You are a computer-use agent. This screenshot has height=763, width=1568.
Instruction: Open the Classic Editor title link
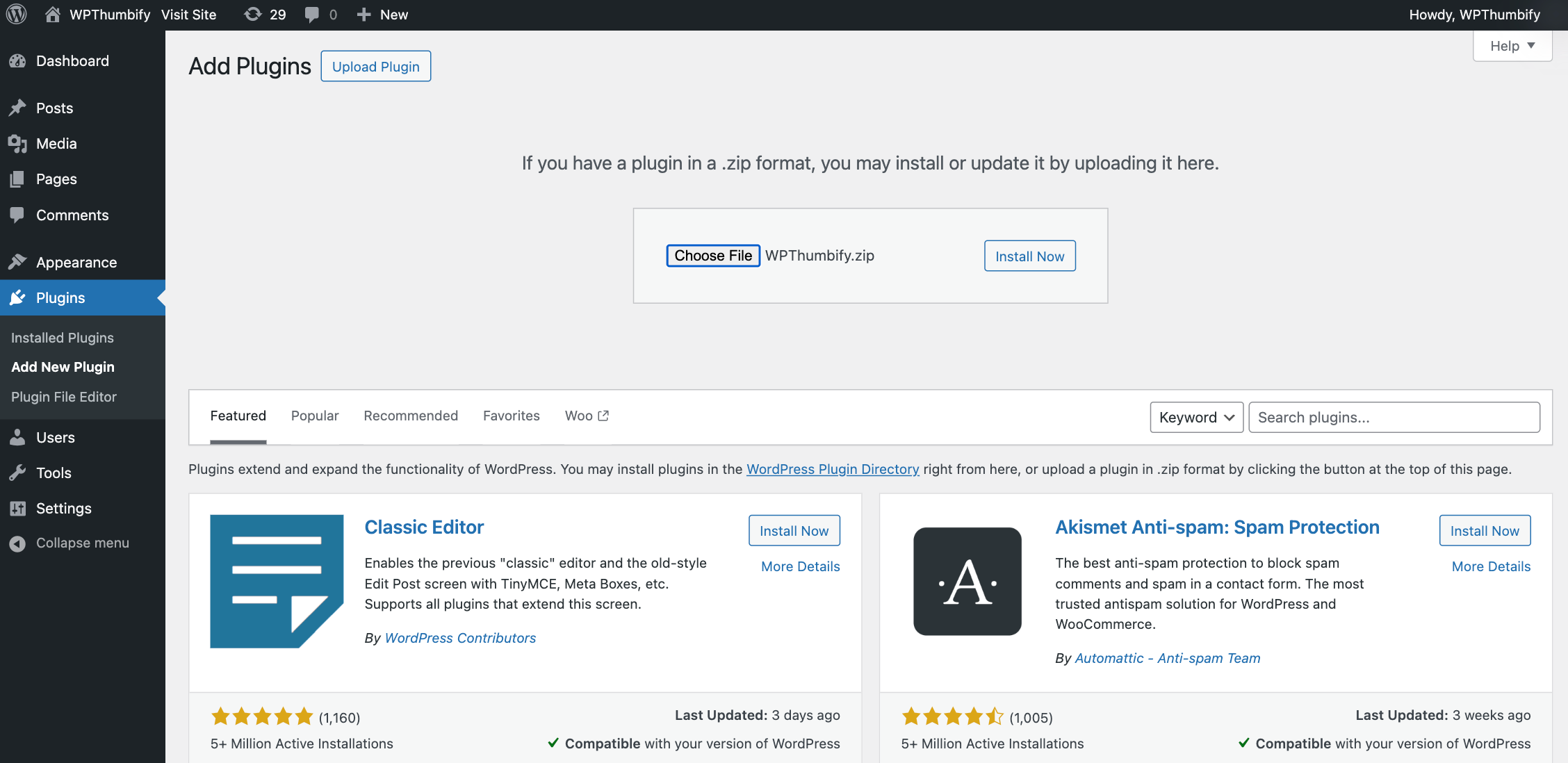coord(424,527)
